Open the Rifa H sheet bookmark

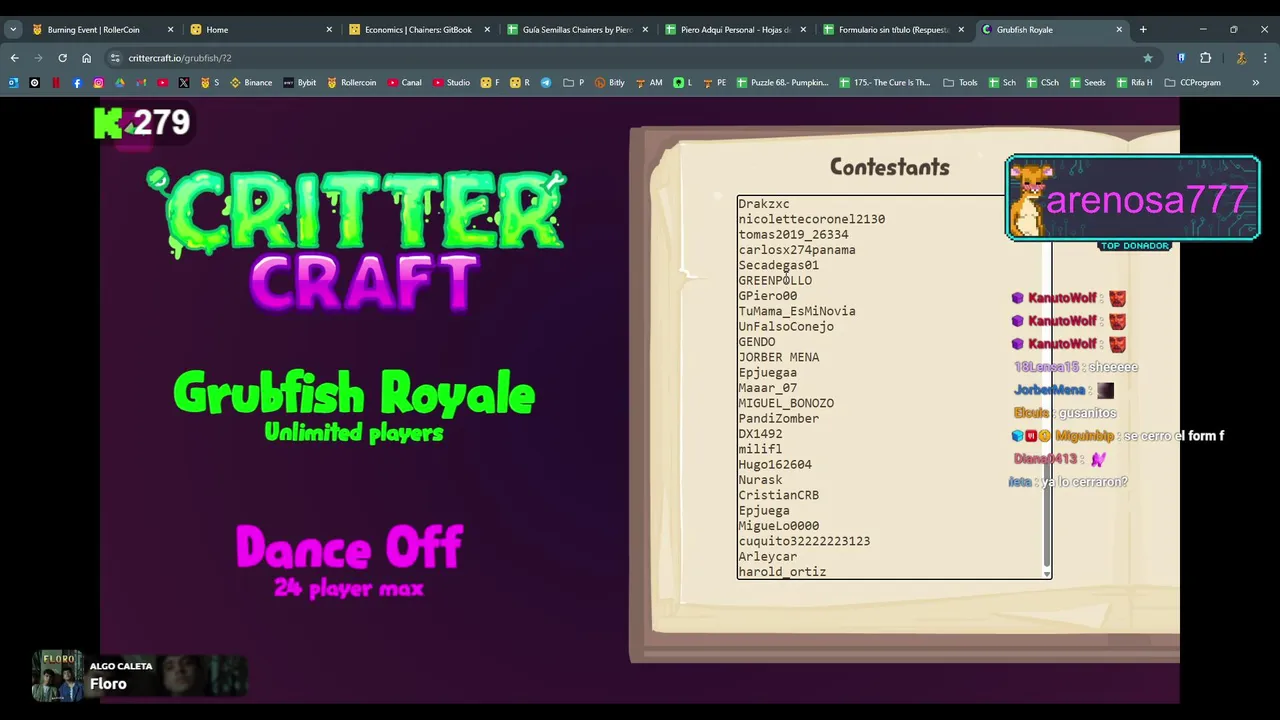coord(1134,82)
